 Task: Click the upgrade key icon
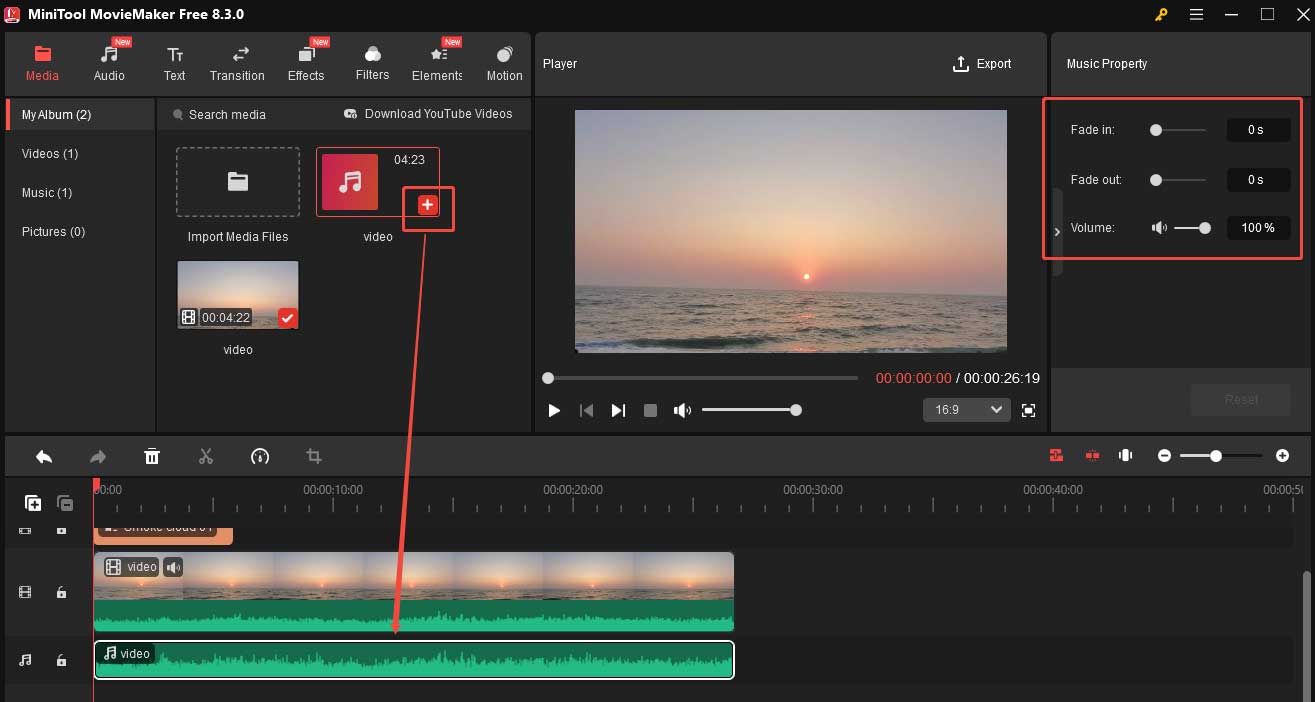1161,14
